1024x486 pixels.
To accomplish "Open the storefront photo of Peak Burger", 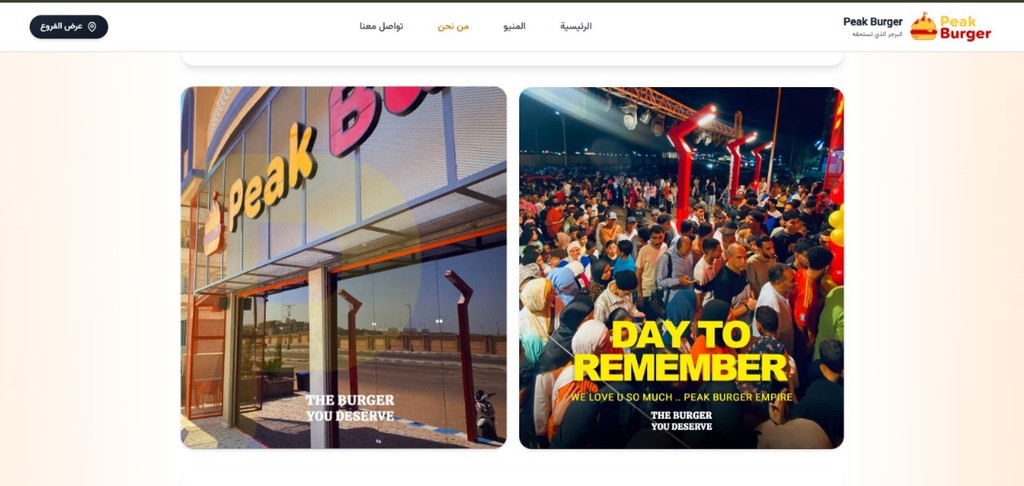I will 344,267.
